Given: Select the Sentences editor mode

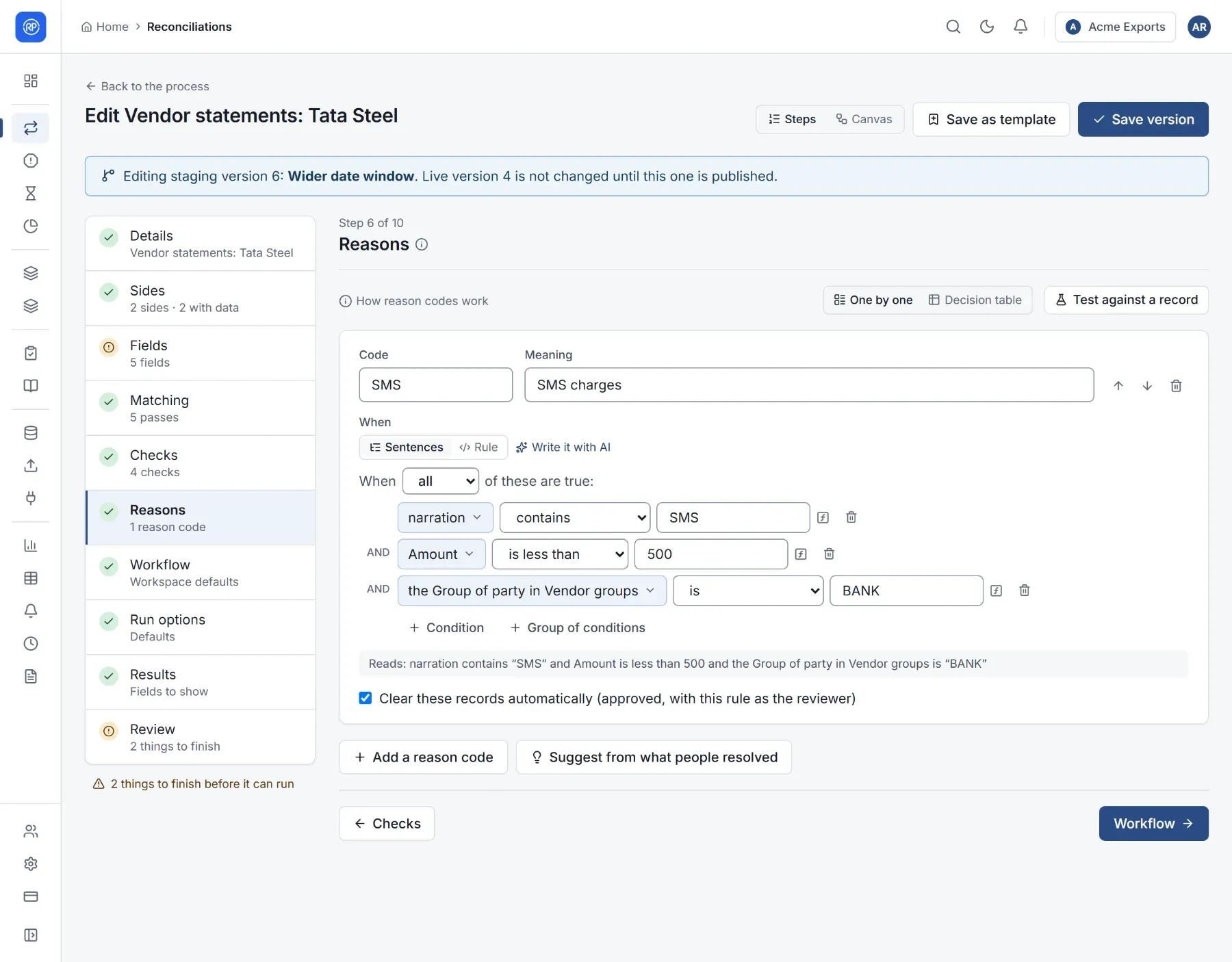Looking at the screenshot, I should [x=406, y=447].
